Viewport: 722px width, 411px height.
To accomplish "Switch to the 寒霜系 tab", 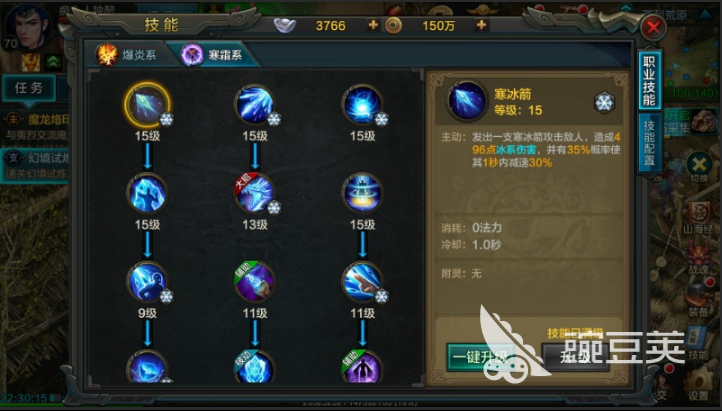I will click(213, 55).
